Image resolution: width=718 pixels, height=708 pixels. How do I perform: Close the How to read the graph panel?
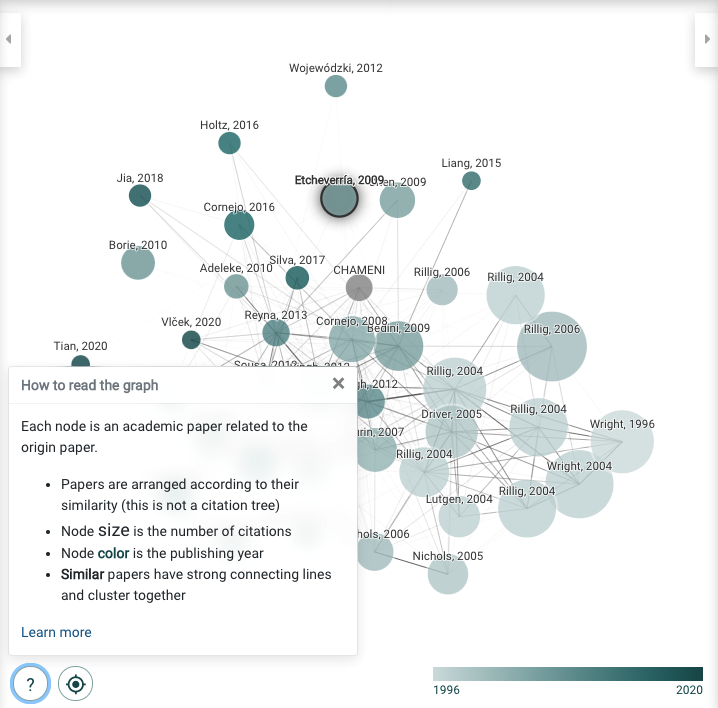(338, 383)
